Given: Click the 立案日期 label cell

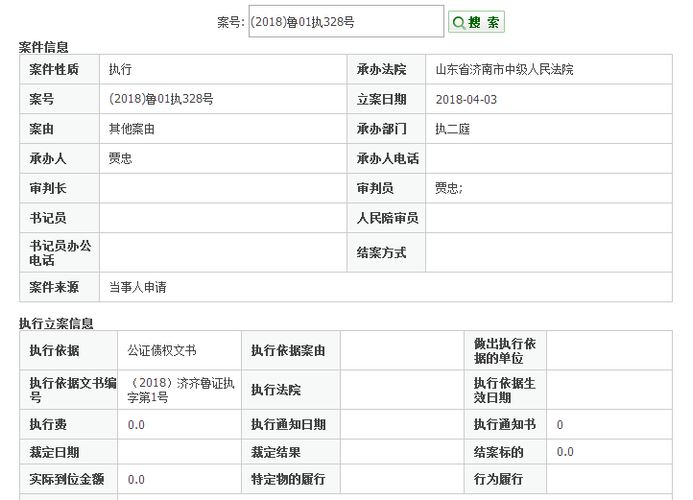Looking at the screenshot, I should [x=386, y=99].
